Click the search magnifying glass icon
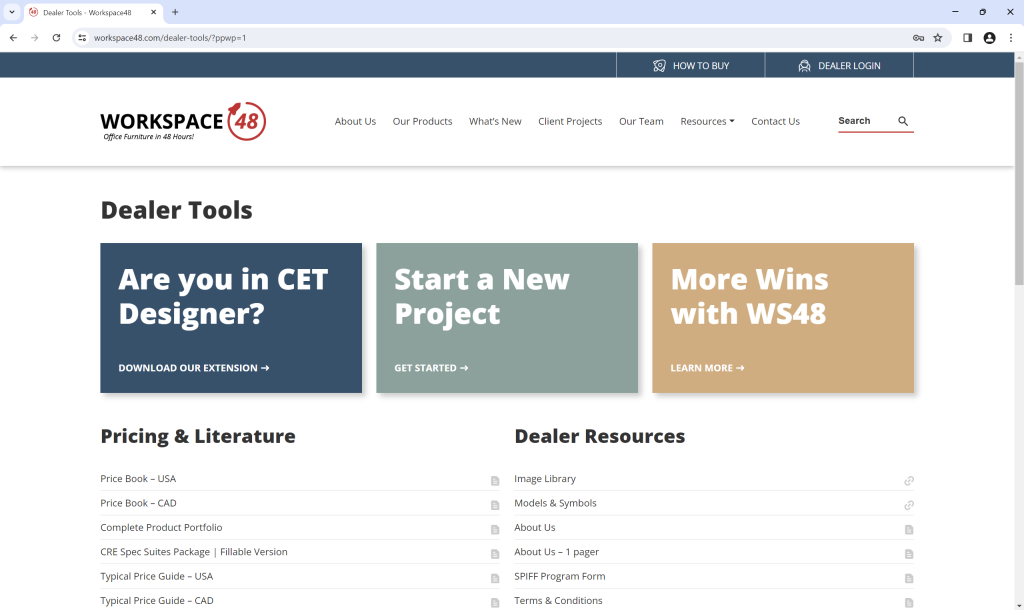This screenshot has height=610, width=1024. (902, 120)
